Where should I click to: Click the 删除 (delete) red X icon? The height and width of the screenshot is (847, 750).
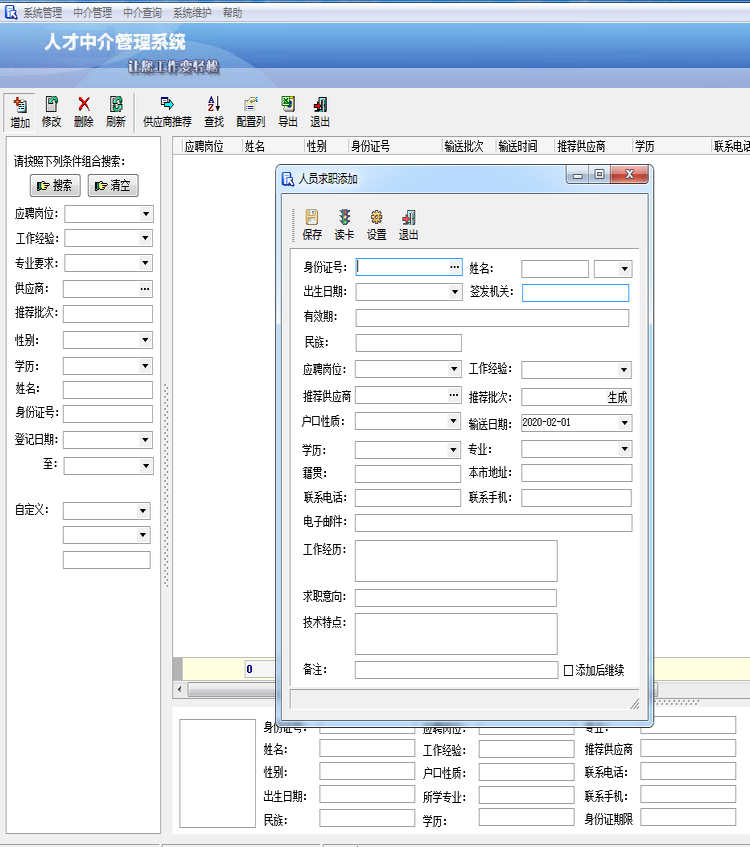point(83,112)
